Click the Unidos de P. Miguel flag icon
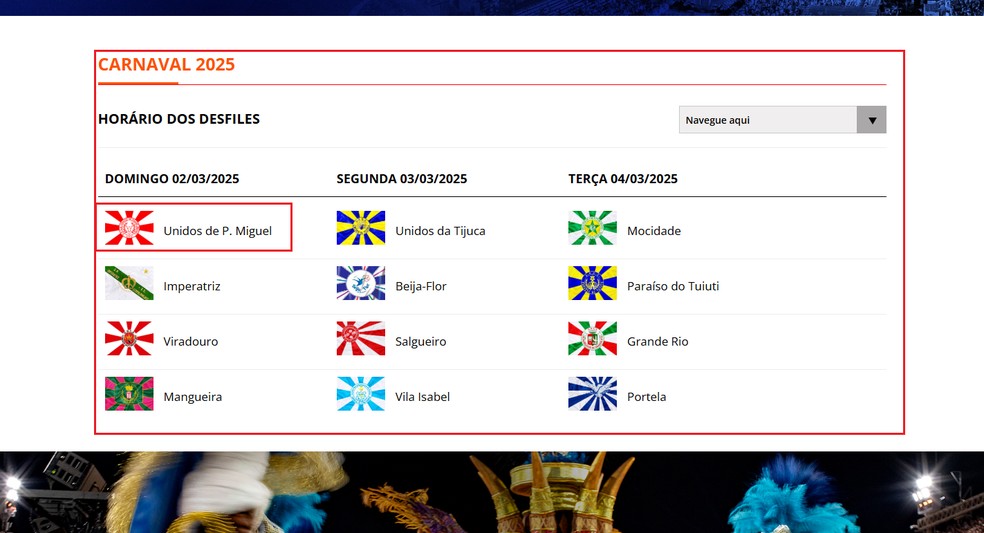The image size is (984, 533). [129, 228]
